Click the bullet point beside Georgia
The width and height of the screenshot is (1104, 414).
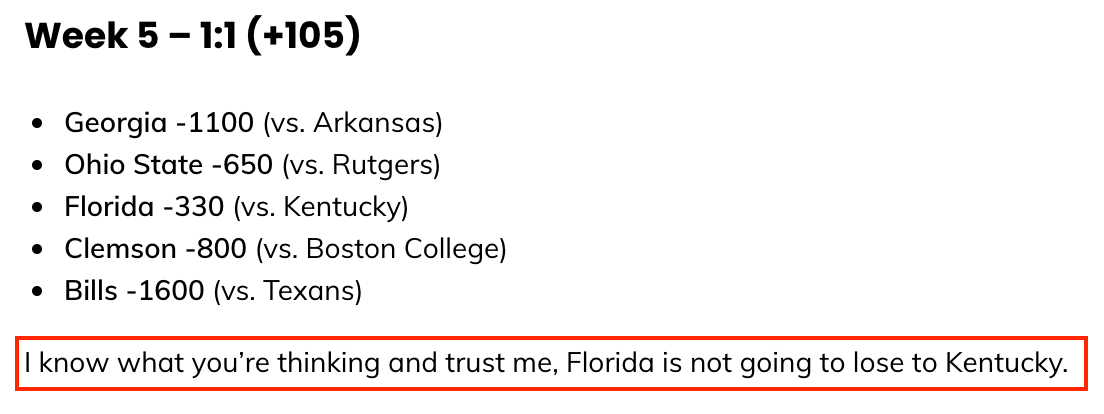pyautogui.click(x=38, y=124)
